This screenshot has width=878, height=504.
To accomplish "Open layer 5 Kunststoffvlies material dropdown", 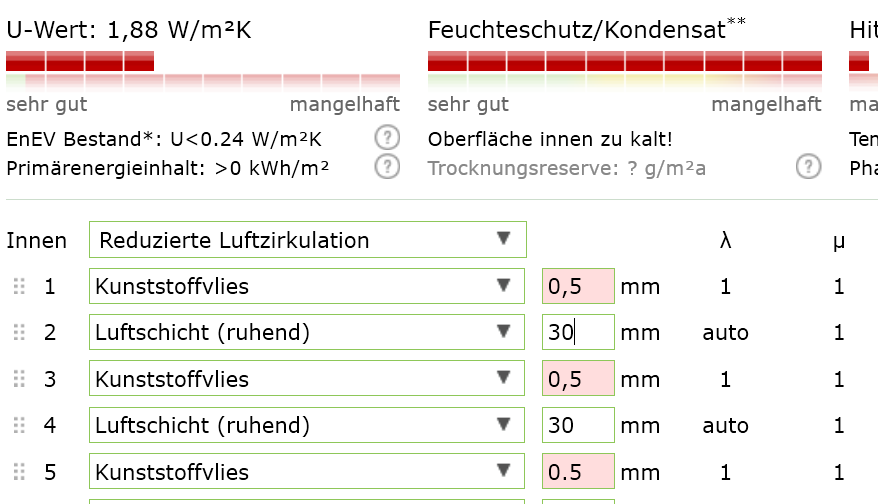I will tap(307, 472).
